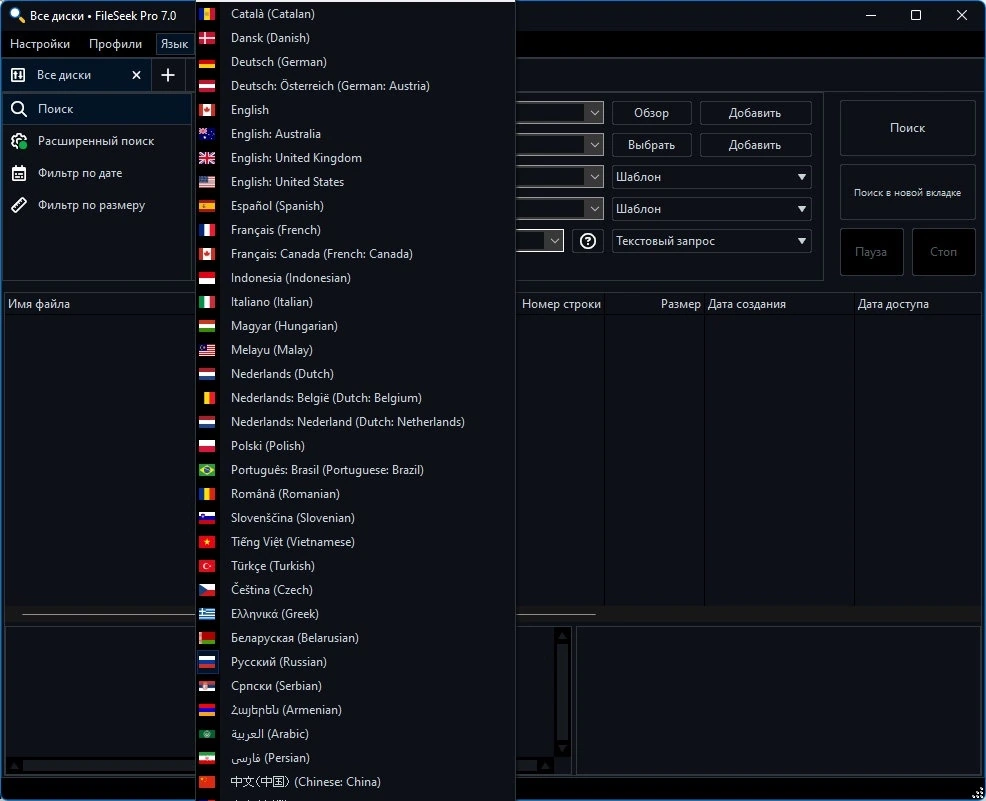Expand the combo box beside Выбрать
Viewport: 986px width, 801px height.
[594, 145]
